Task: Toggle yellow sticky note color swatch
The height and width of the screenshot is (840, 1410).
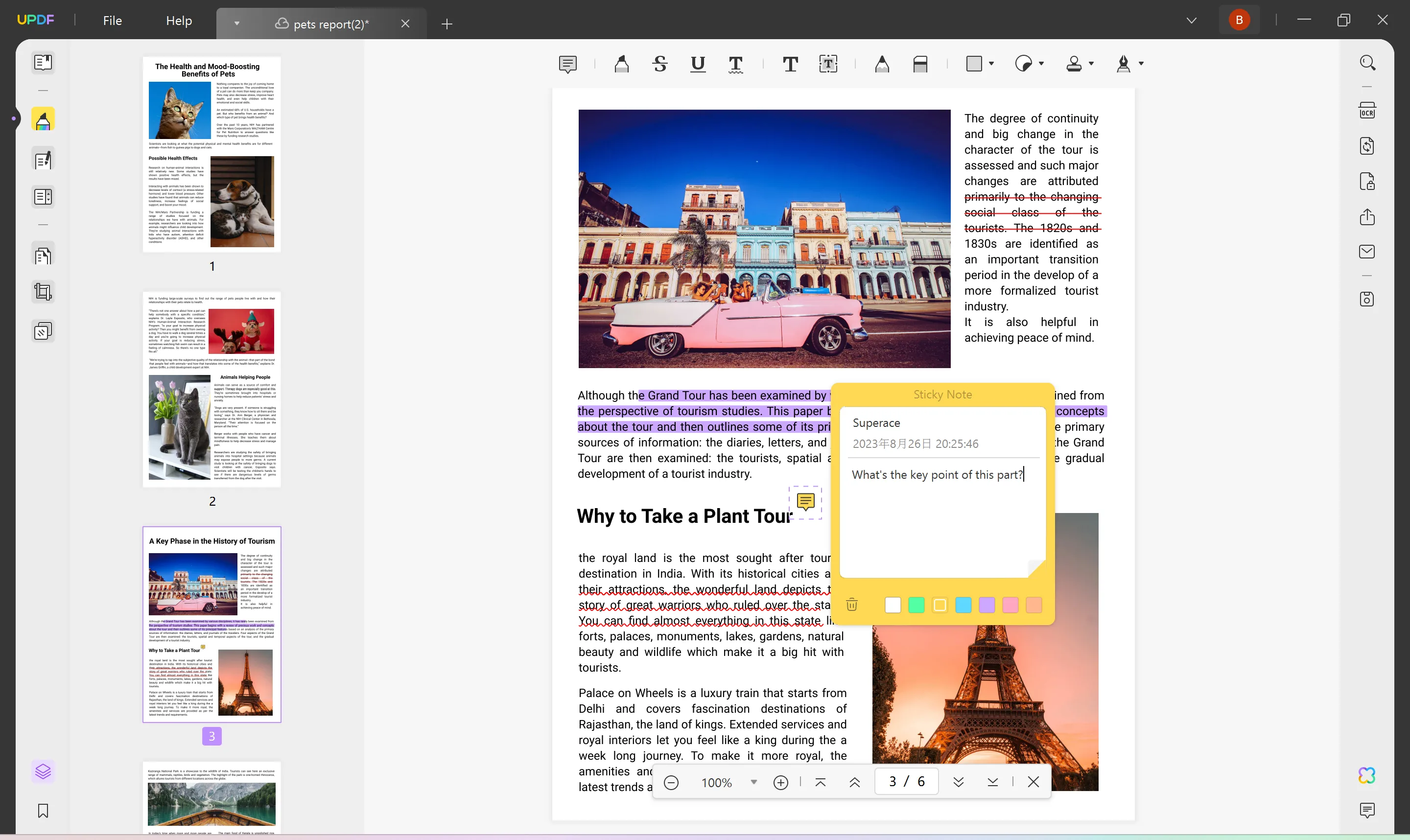Action: coord(940,605)
